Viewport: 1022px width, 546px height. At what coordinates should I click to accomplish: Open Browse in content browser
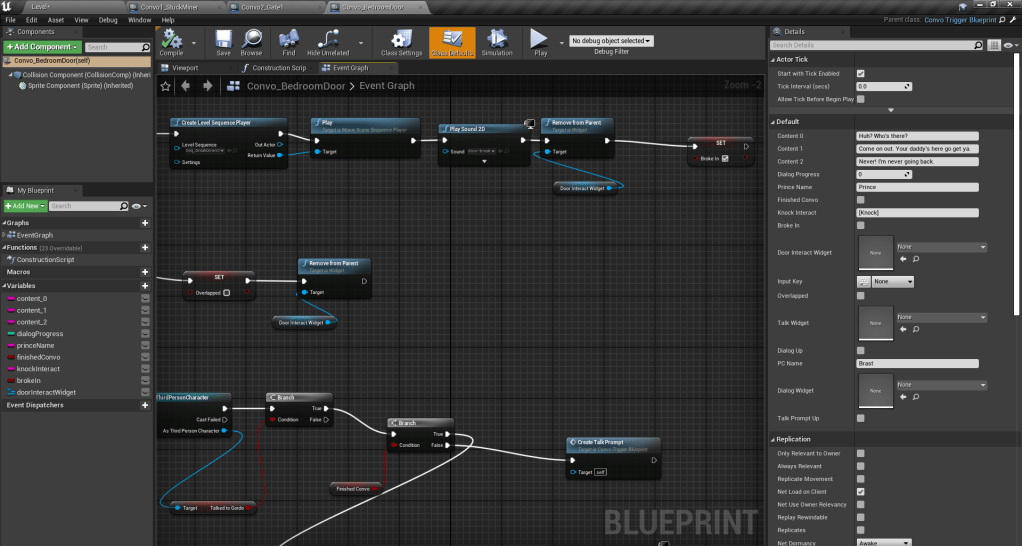pos(251,40)
